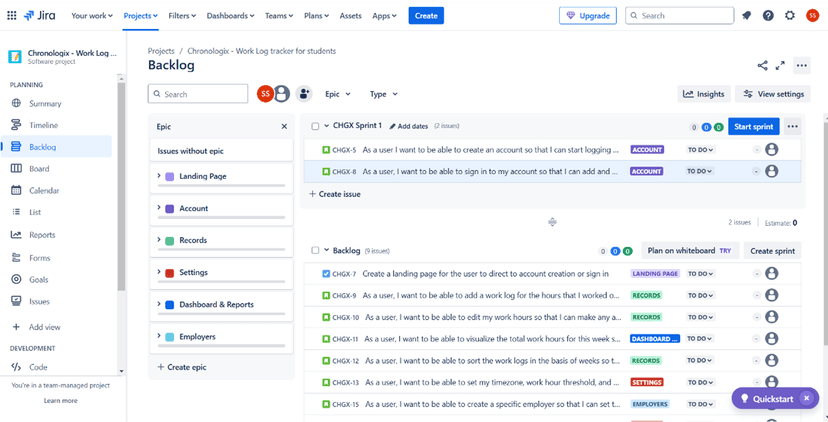This screenshot has width=828, height=422.
Task: Click assignee avatar for CHGX-12
Action: [x=771, y=360]
